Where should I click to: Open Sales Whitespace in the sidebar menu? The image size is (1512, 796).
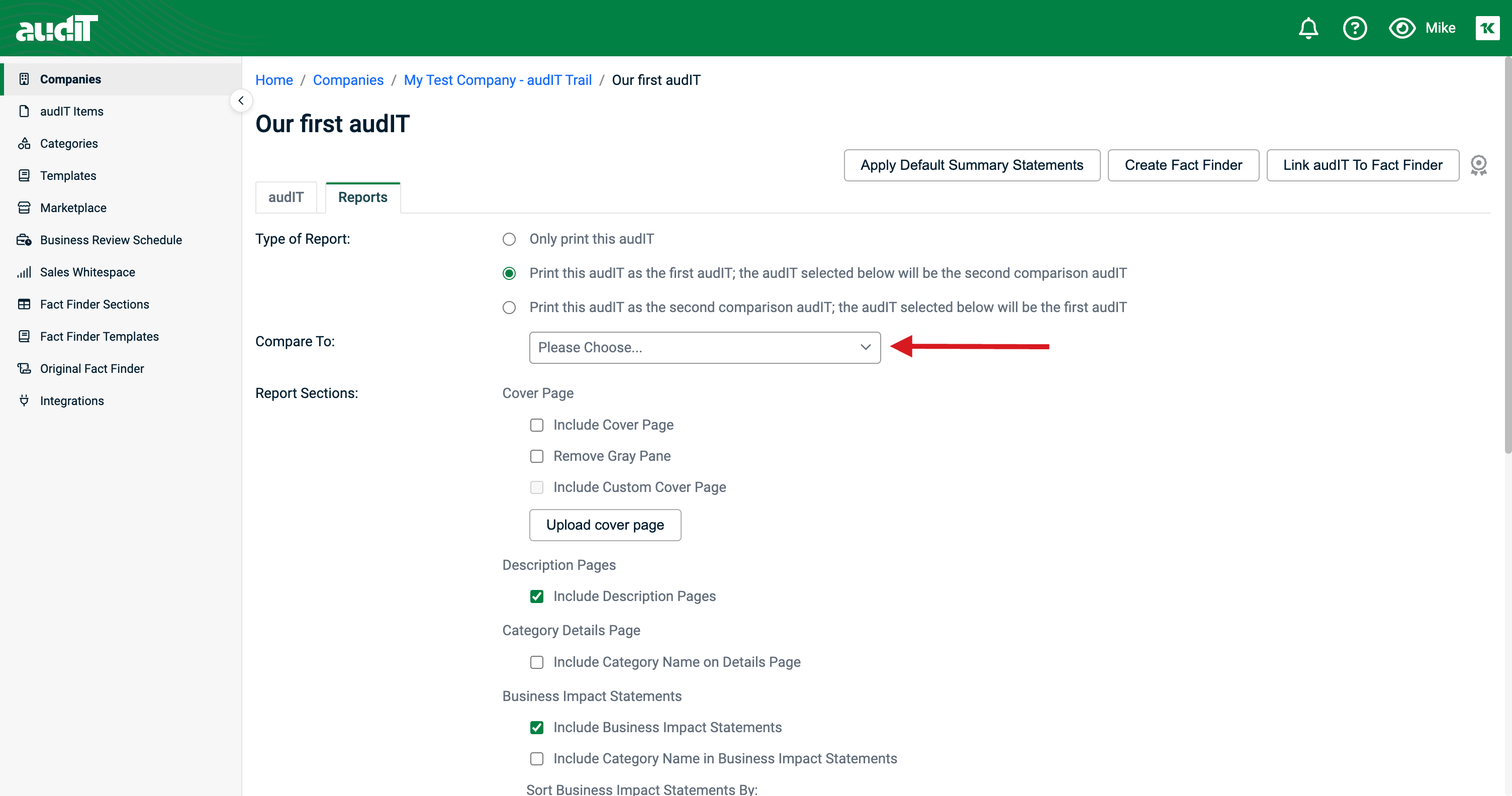[x=87, y=272]
